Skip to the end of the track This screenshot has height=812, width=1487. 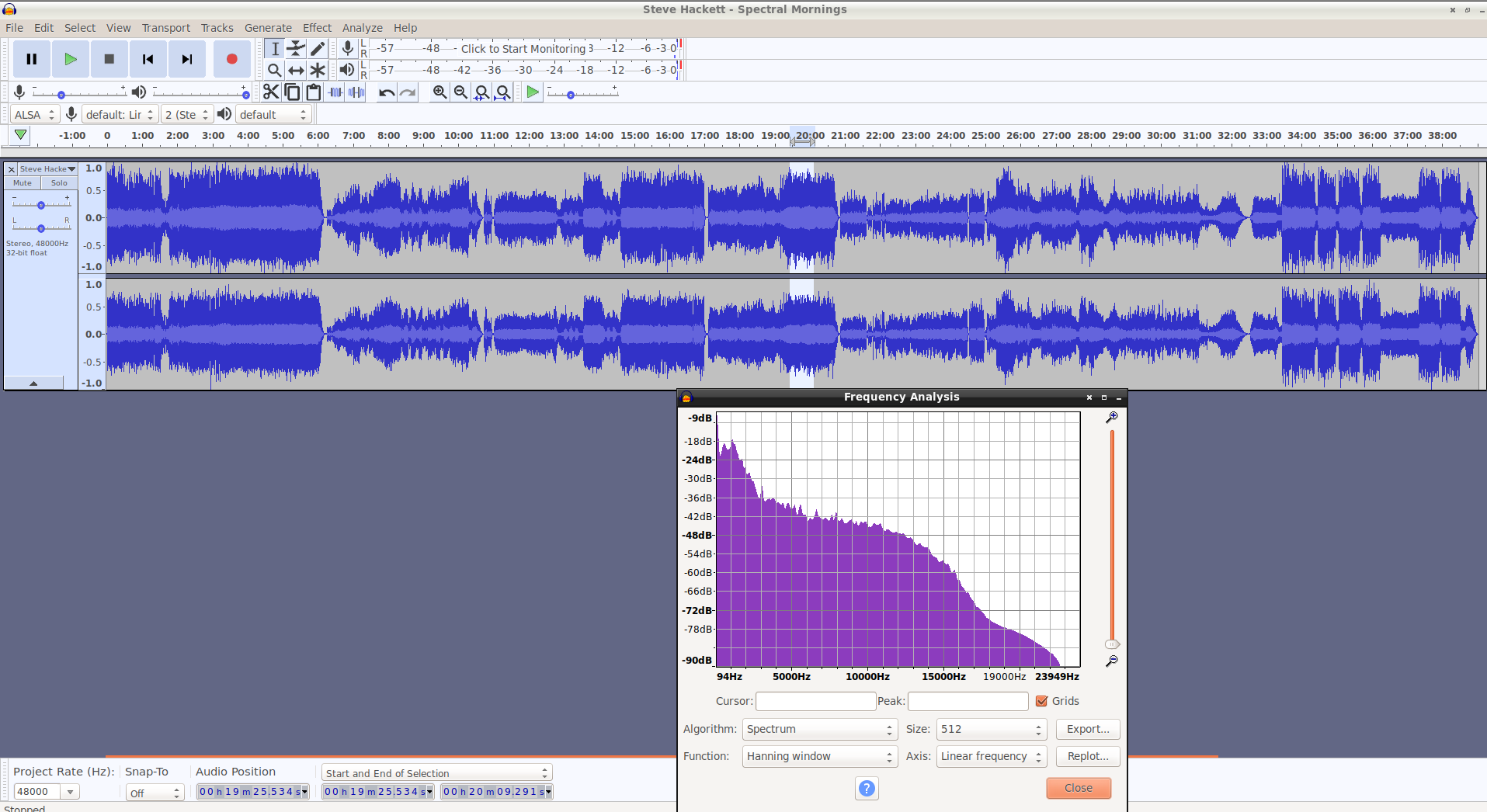click(187, 59)
